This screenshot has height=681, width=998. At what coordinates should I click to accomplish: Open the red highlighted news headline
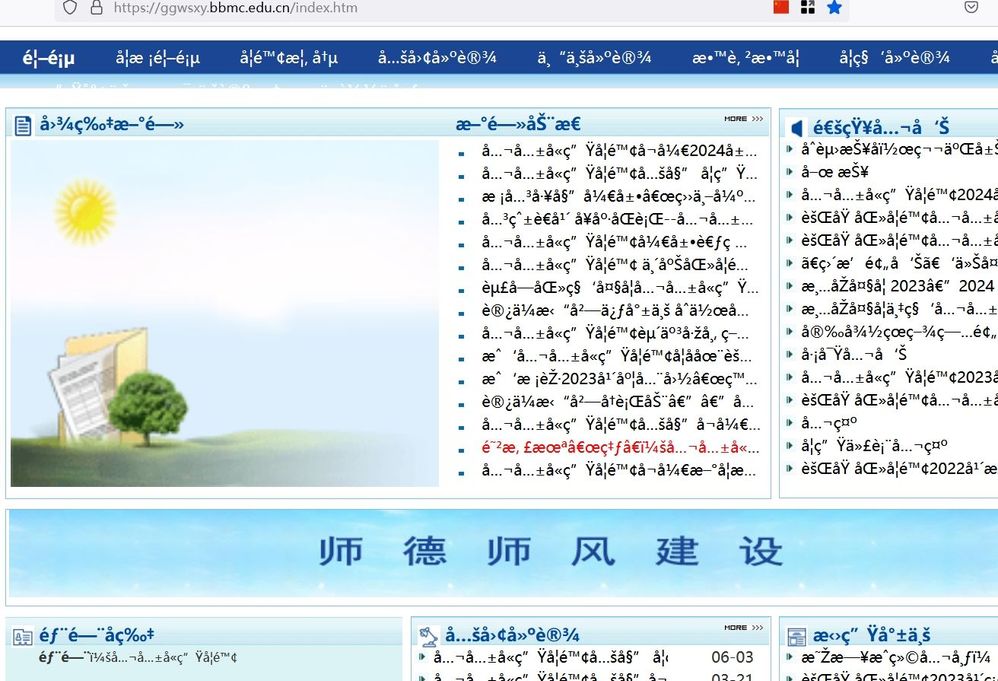619,448
